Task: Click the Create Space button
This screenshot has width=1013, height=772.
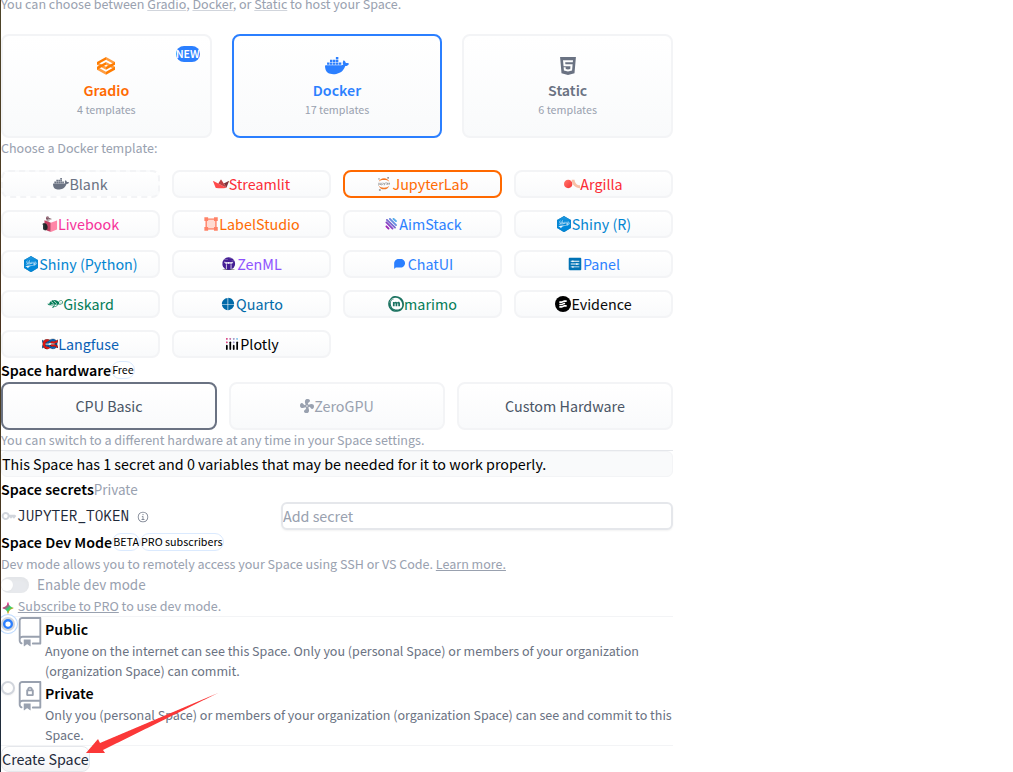Action: tap(45, 760)
